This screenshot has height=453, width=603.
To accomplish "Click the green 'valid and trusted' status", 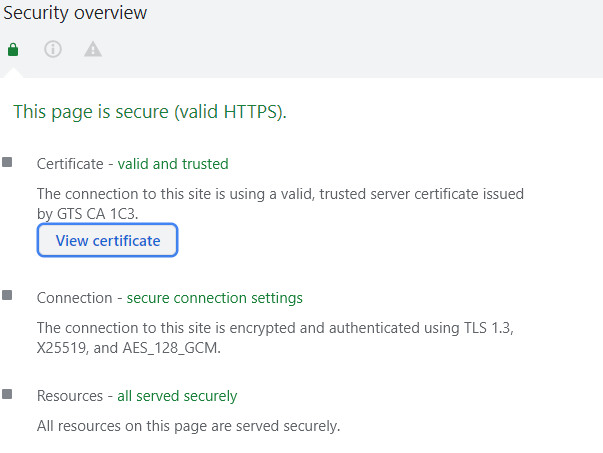I will tap(173, 163).
